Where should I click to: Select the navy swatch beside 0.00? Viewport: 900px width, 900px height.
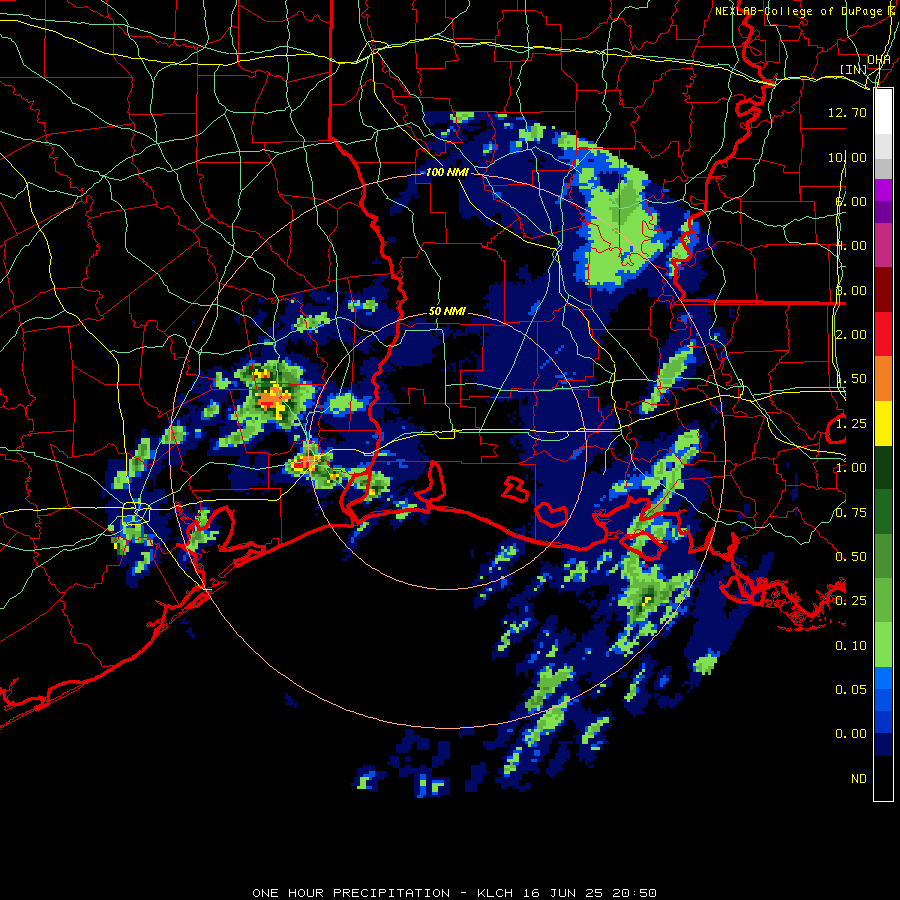click(883, 744)
